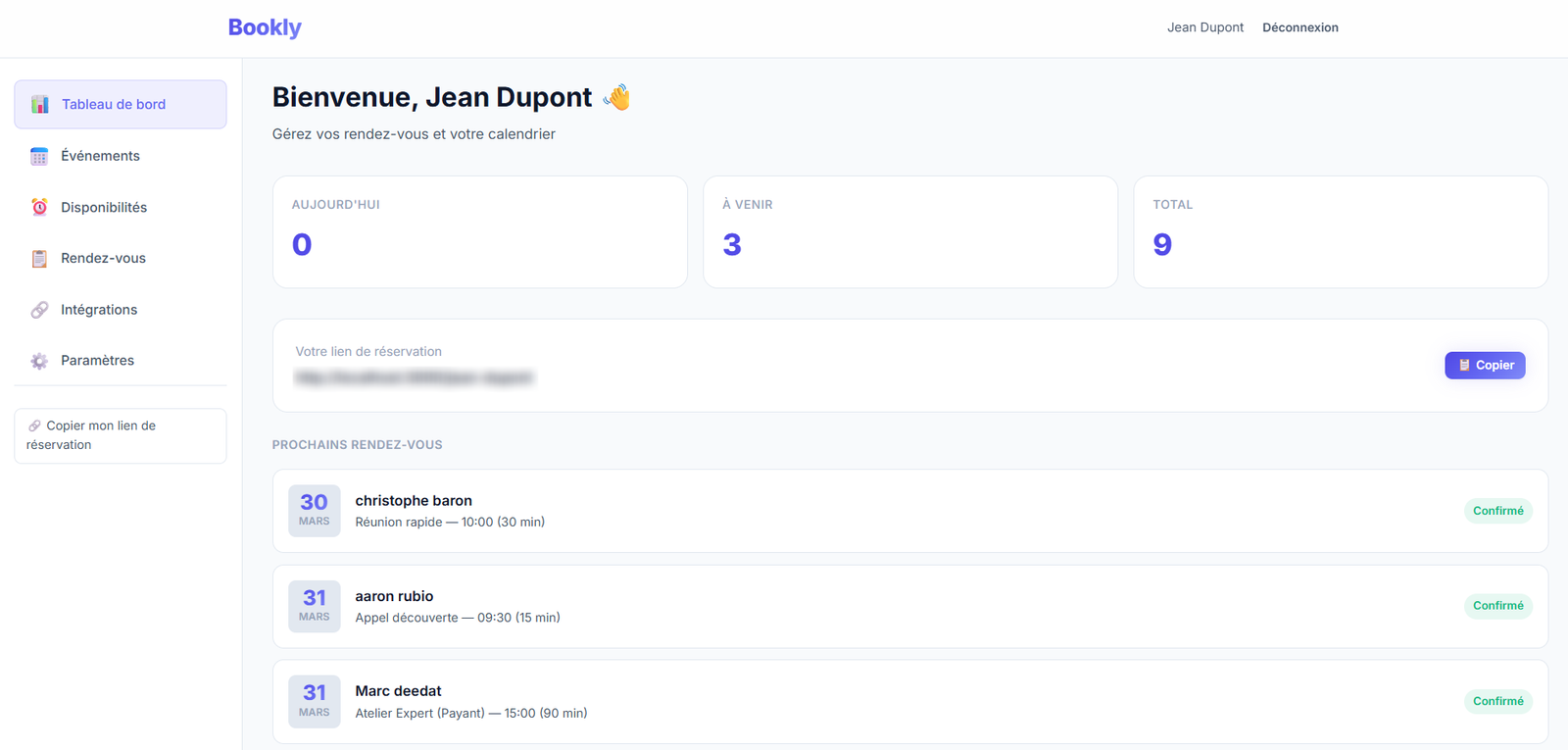This screenshot has height=750, width=1568.
Task: Open the Disponibilités section
Action: 121,207
